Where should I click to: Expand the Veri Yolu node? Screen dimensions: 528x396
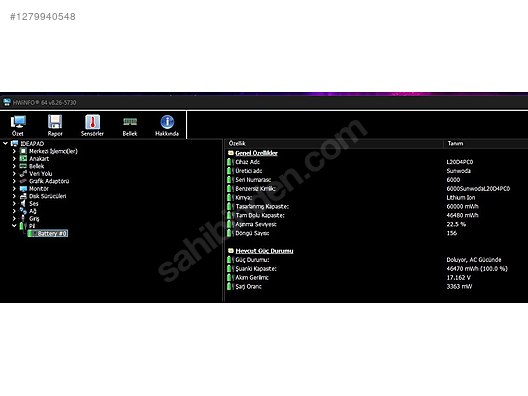[x=14, y=173]
